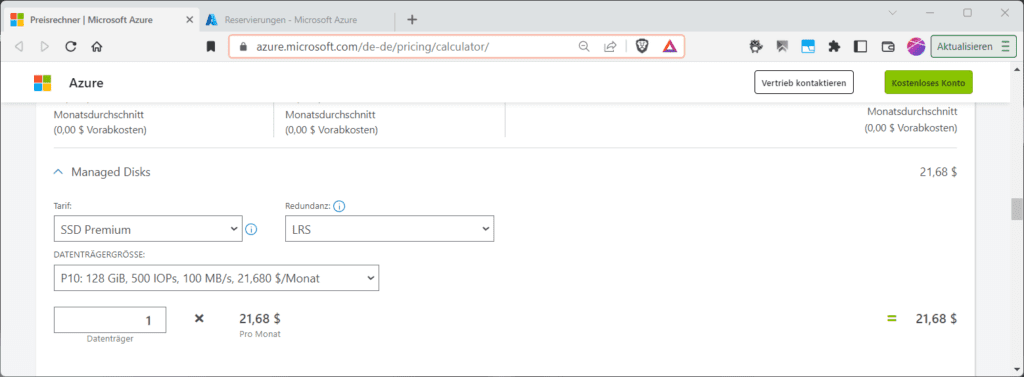Screen dimensions: 1024x377
Task: Reload the Azure pricing calculator page
Action: pyautogui.click(x=71, y=46)
